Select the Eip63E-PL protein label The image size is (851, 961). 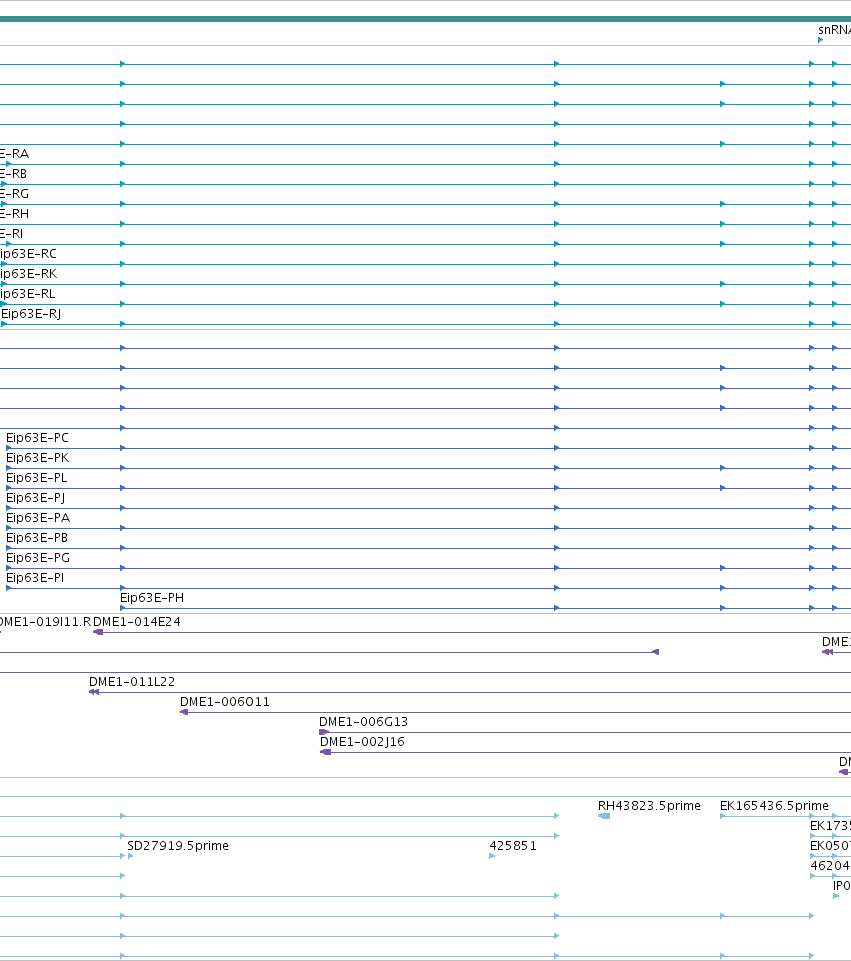(x=37, y=477)
